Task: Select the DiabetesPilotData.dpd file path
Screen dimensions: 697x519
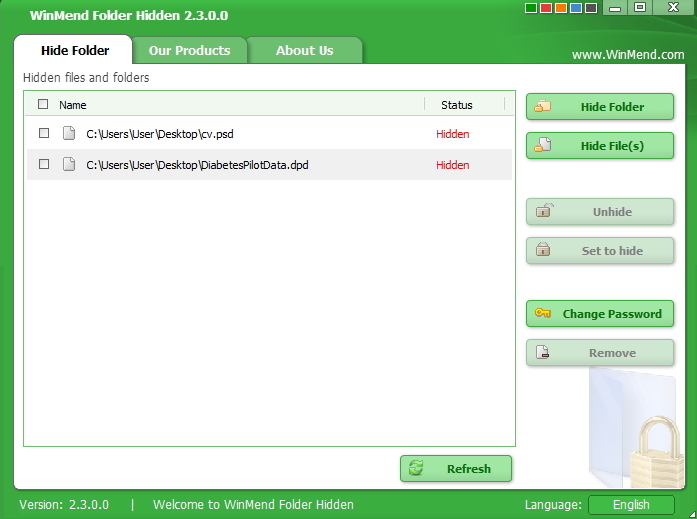Action: (x=197, y=165)
